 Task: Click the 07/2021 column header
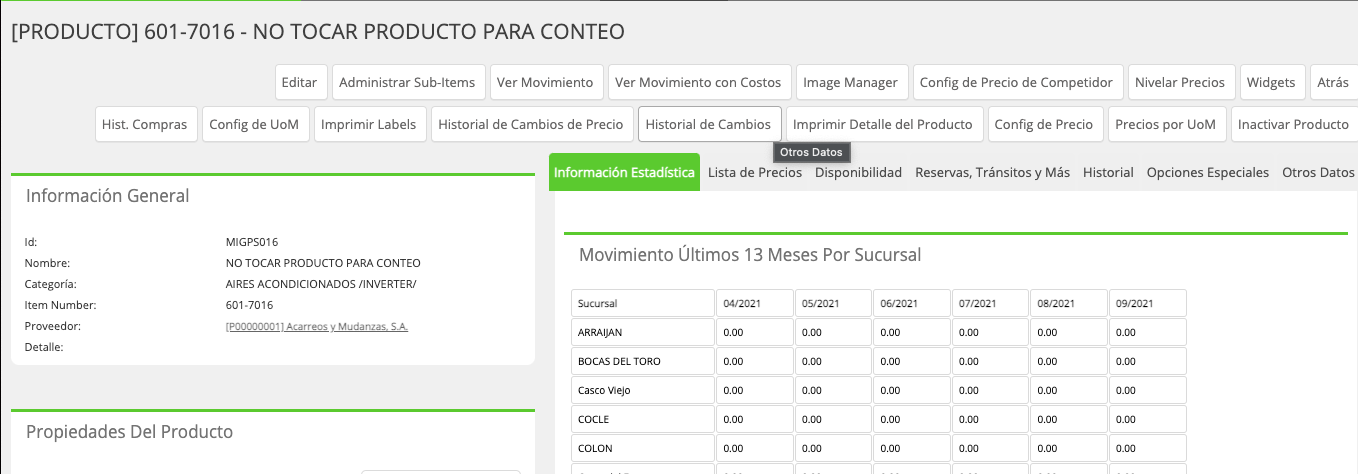click(x=990, y=303)
